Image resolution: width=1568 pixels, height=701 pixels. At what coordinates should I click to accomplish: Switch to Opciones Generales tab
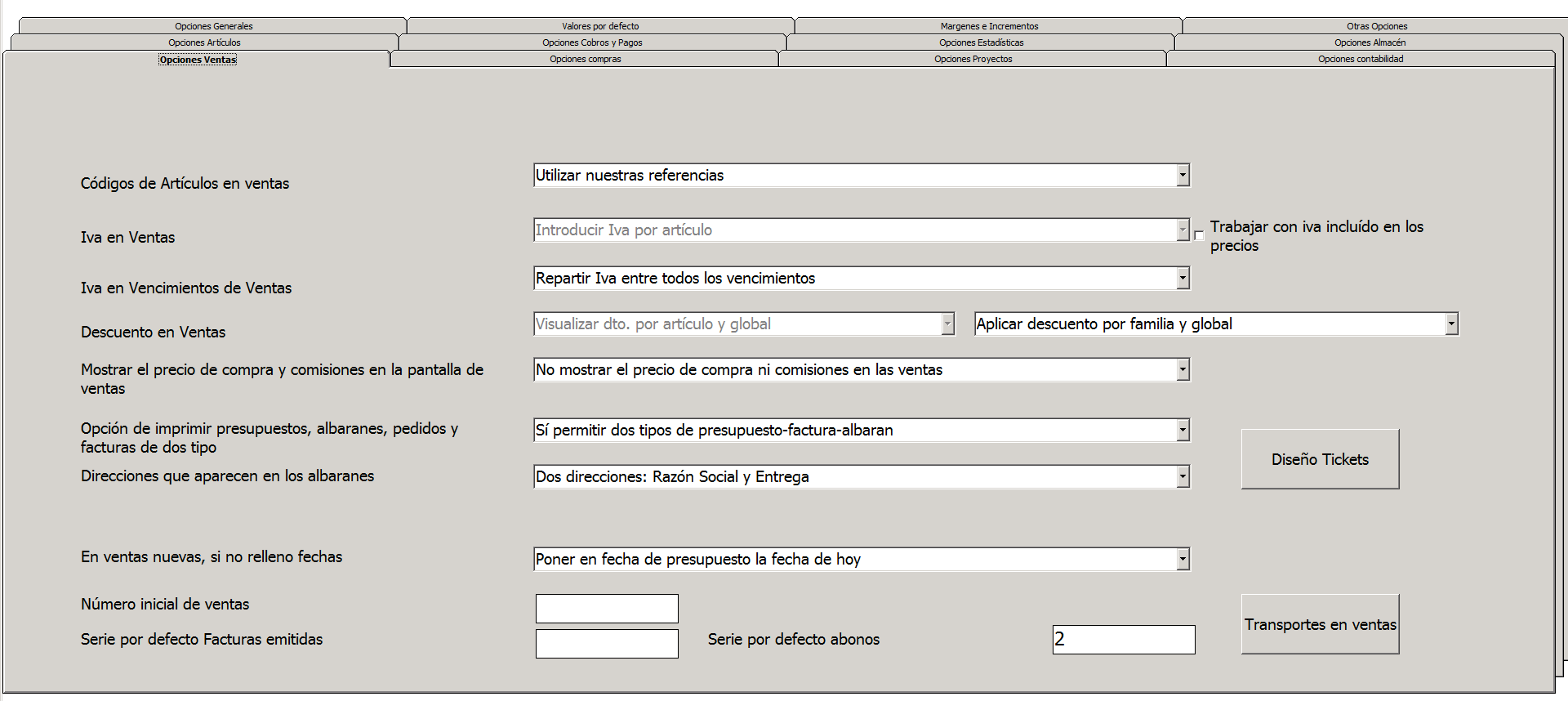coord(213,26)
